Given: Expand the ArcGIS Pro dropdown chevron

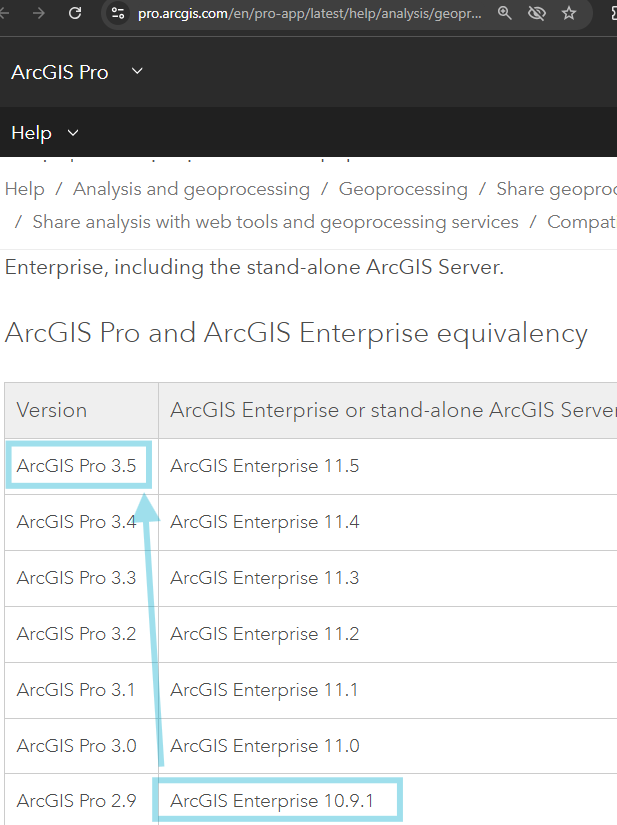Looking at the screenshot, I should pyautogui.click(x=137, y=71).
